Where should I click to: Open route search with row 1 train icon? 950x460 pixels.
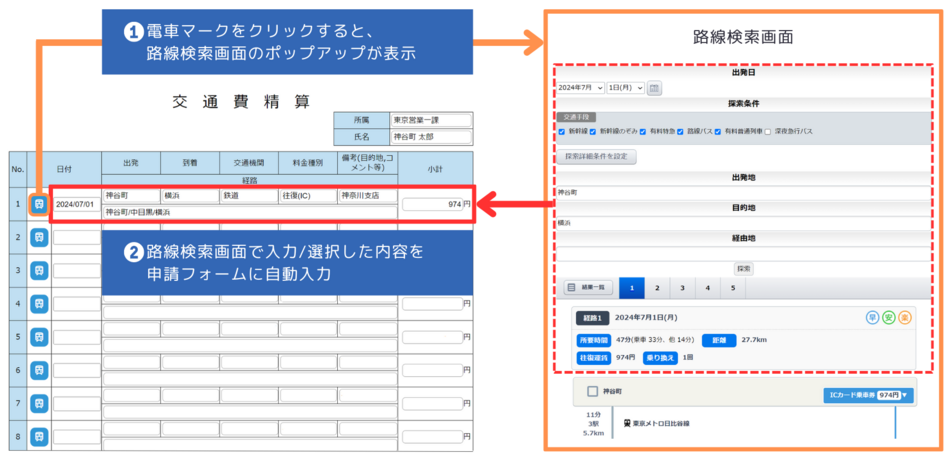[39, 204]
